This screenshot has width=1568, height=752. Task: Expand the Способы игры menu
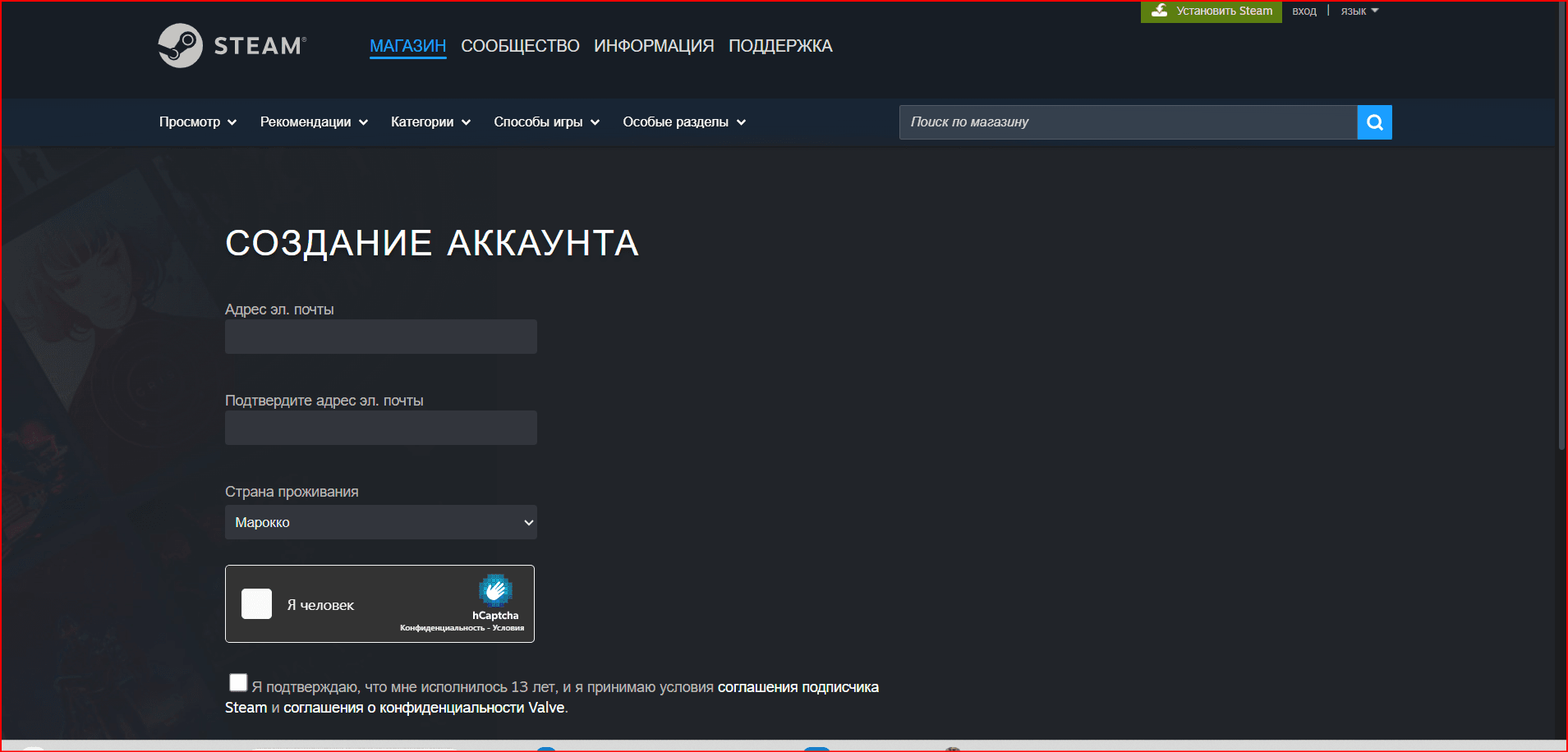click(x=546, y=122)
